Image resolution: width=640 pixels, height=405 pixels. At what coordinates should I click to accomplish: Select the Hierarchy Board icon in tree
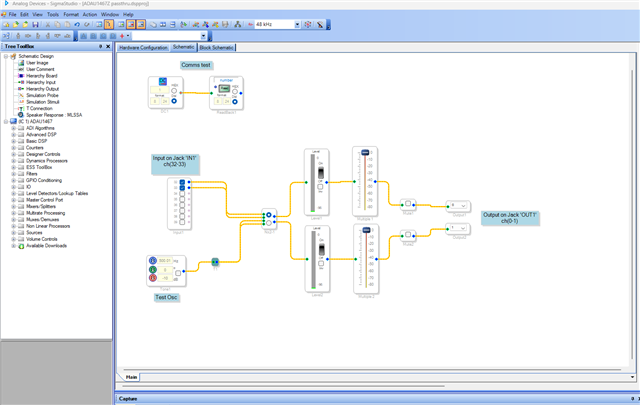tap(21, 76)
